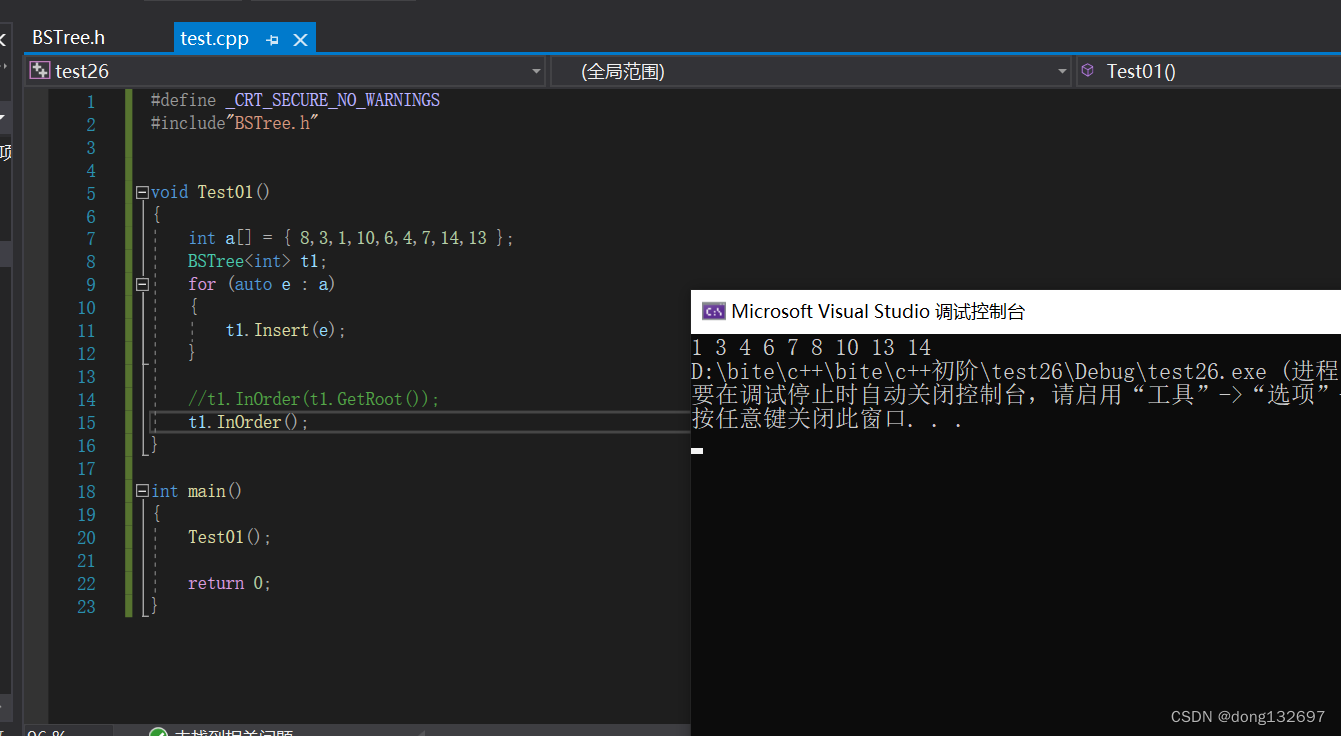Collapse the for loop block
This screenshot has width=1341, height=736.
(x=142, y=284)
